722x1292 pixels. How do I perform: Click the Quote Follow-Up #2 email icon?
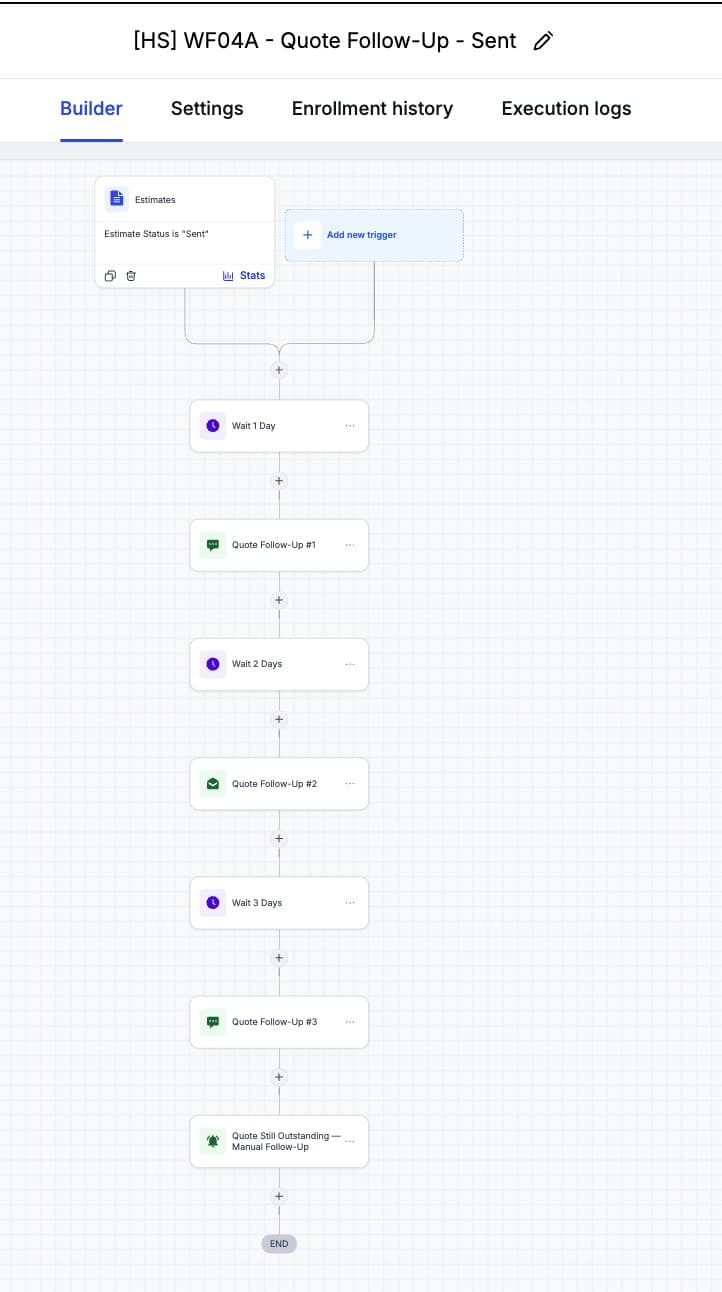[x=212, y=784]
